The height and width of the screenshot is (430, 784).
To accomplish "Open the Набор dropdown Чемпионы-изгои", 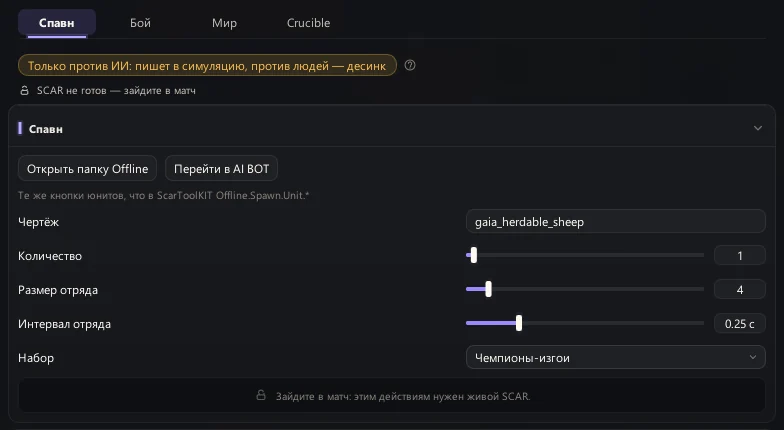I will pos(616,358).
